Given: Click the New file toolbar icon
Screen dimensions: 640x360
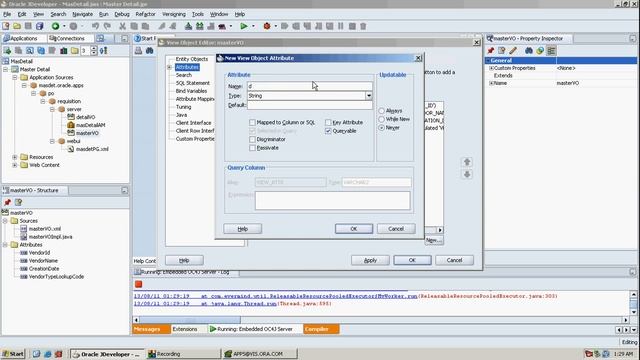Looking at the screenshot, I should 6,26.
